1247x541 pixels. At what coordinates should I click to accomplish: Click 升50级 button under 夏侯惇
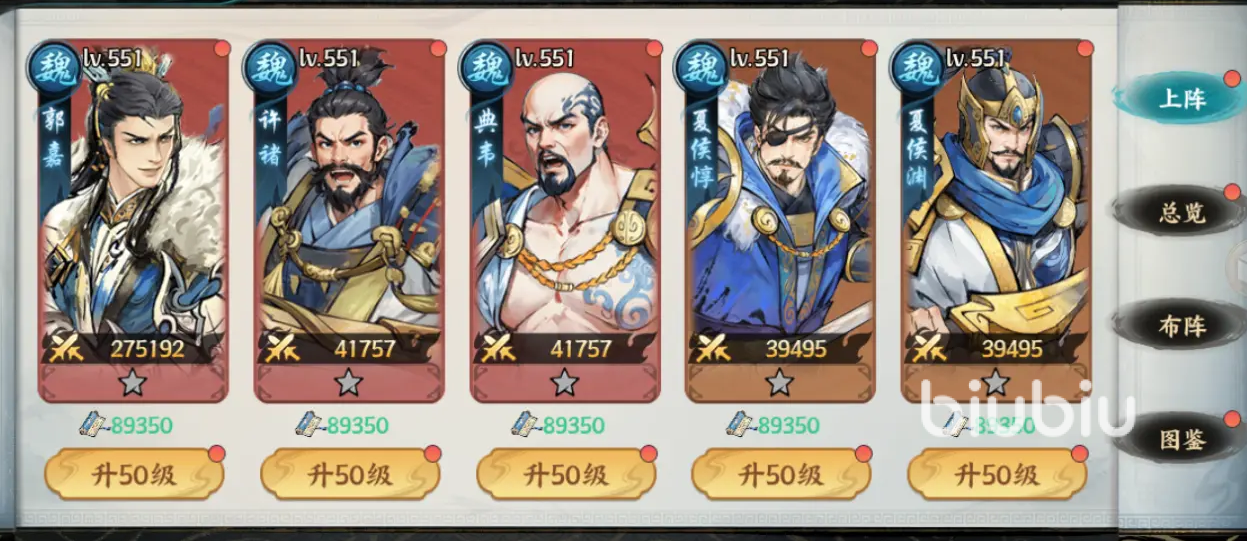[x=782, y=474]
